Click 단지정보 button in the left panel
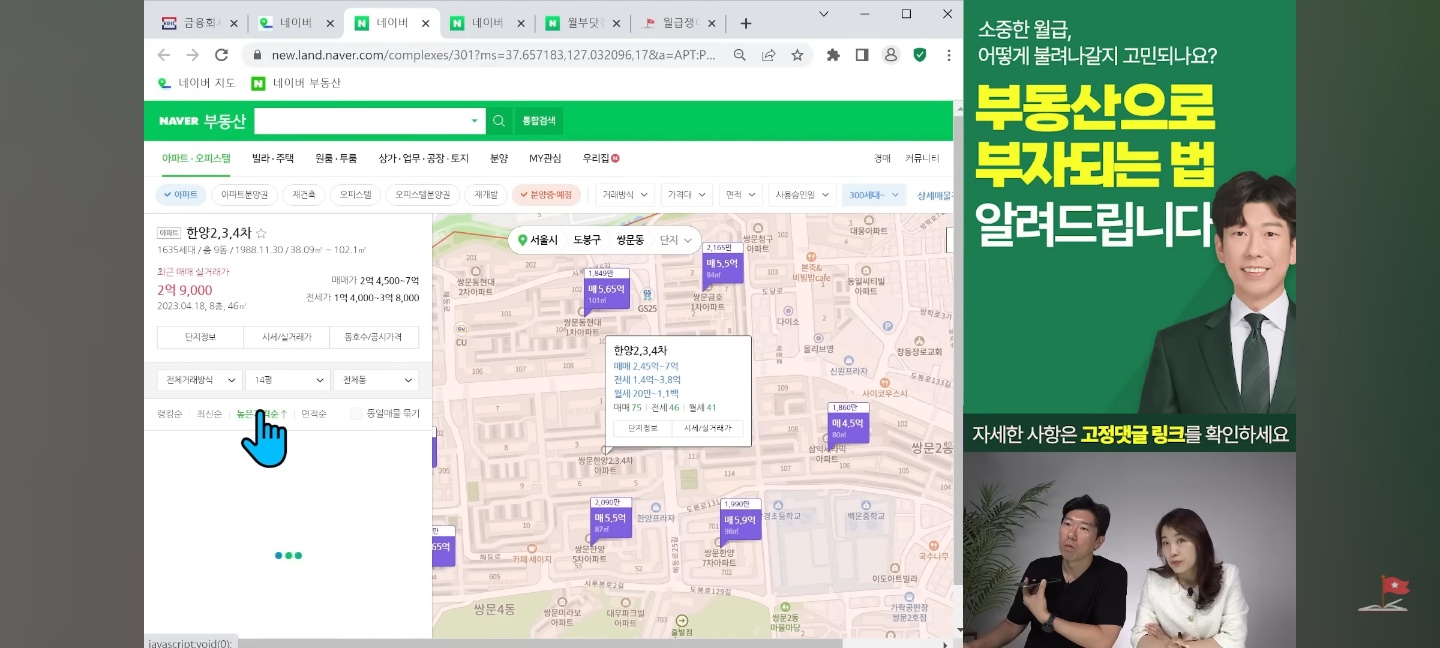The image size is (1440, 648). [200, 337]
